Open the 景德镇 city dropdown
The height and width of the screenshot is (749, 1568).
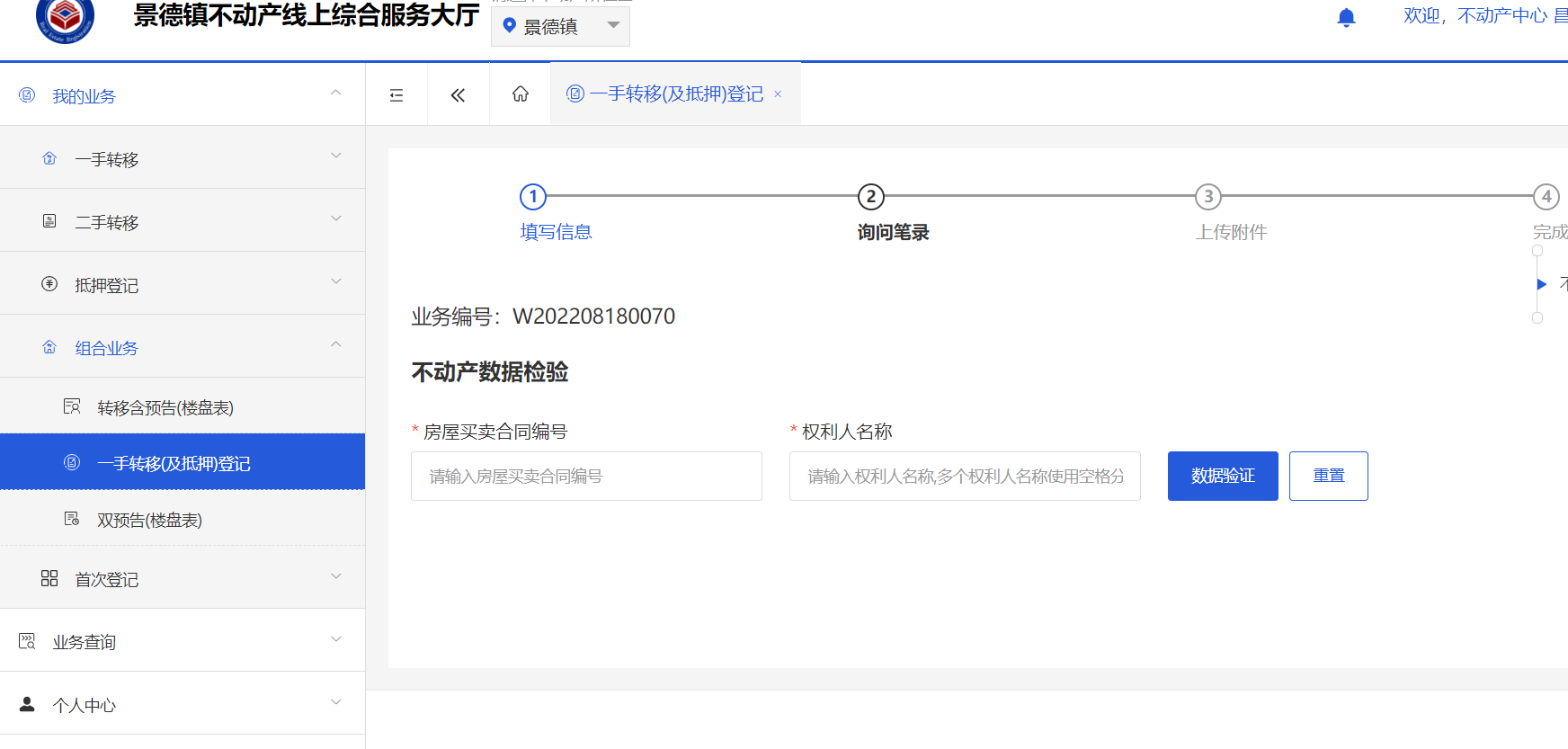click(x=560, y=26)
